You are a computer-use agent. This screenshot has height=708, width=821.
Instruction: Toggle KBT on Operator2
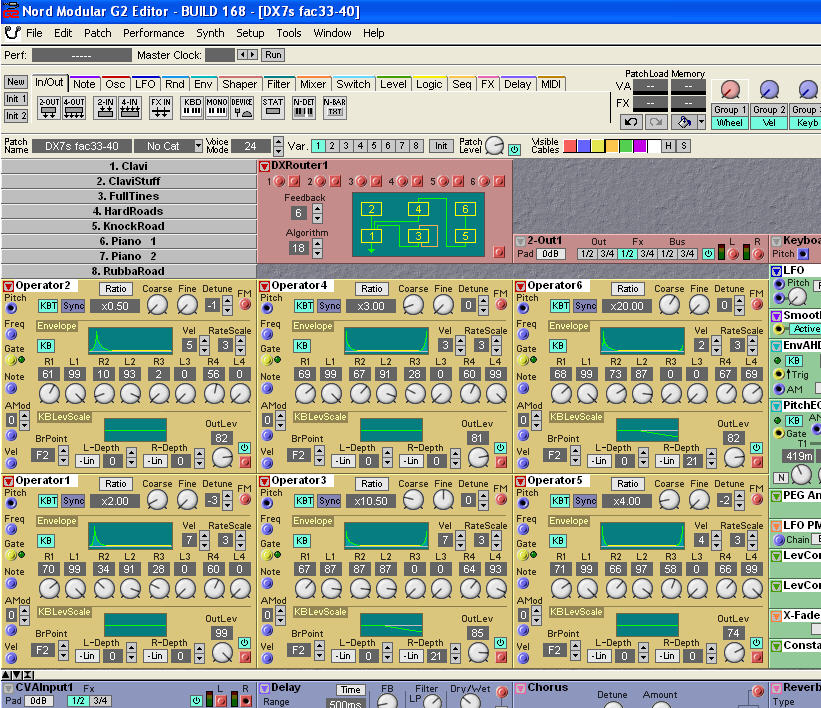coord(47,306)
